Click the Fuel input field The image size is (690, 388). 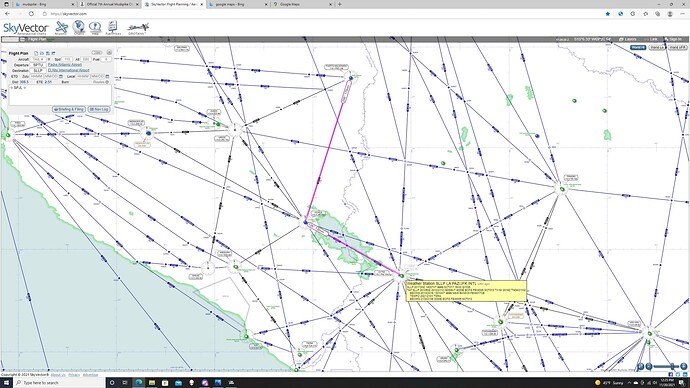point(106,59)
